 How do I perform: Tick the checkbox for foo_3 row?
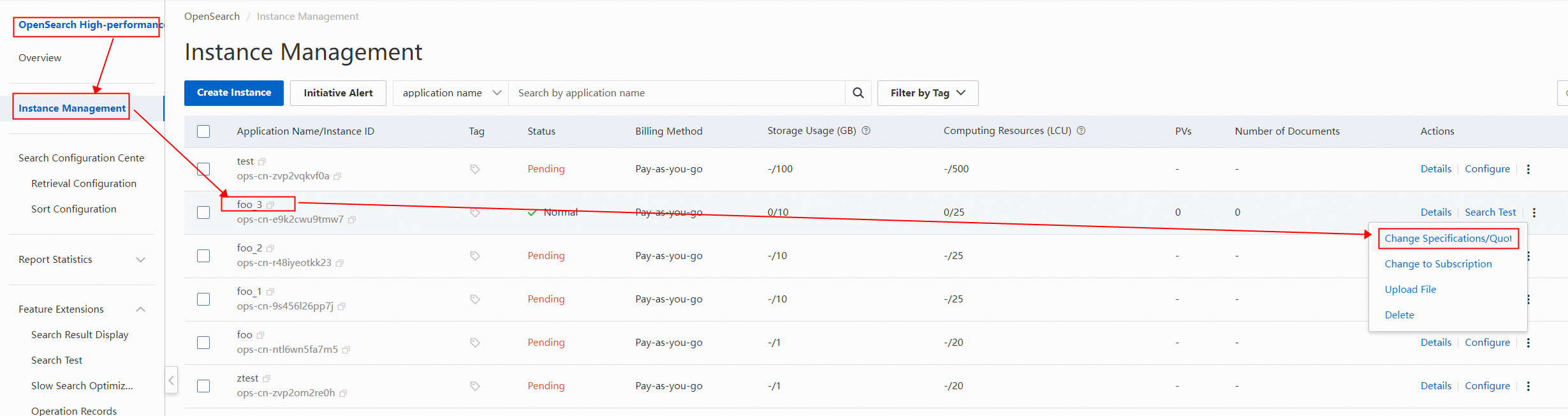pyautogui.click(x=203, y=212)
